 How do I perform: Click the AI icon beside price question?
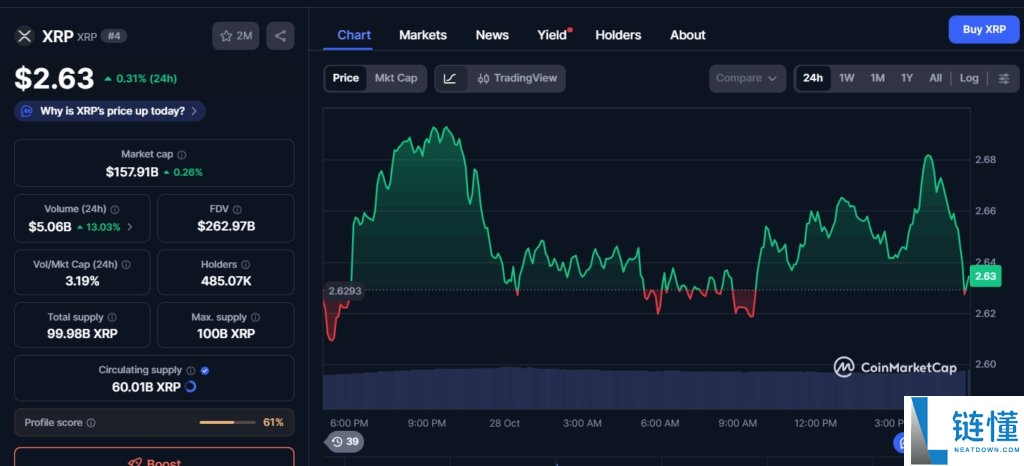tap(27, 111)
